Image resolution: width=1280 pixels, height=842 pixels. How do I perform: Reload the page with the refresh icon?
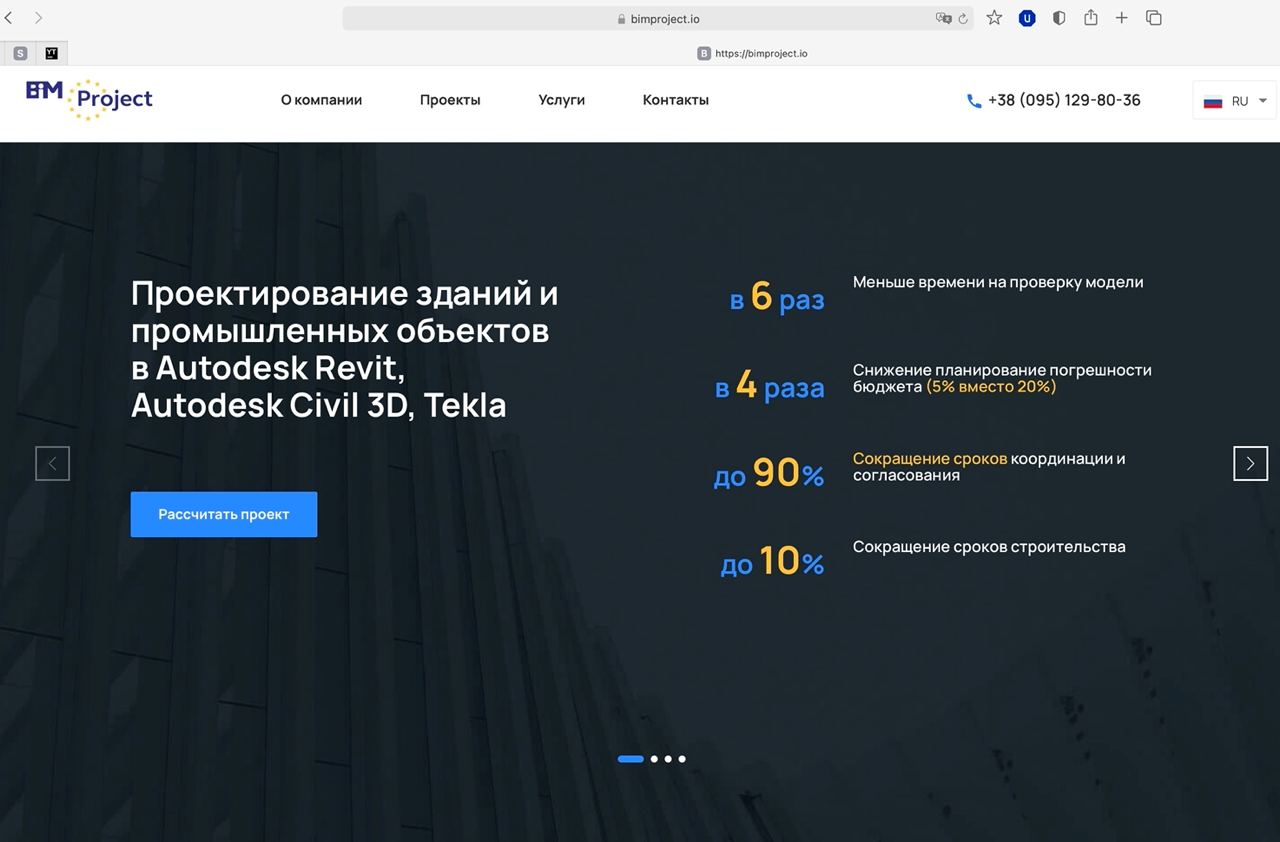point(963,18)
